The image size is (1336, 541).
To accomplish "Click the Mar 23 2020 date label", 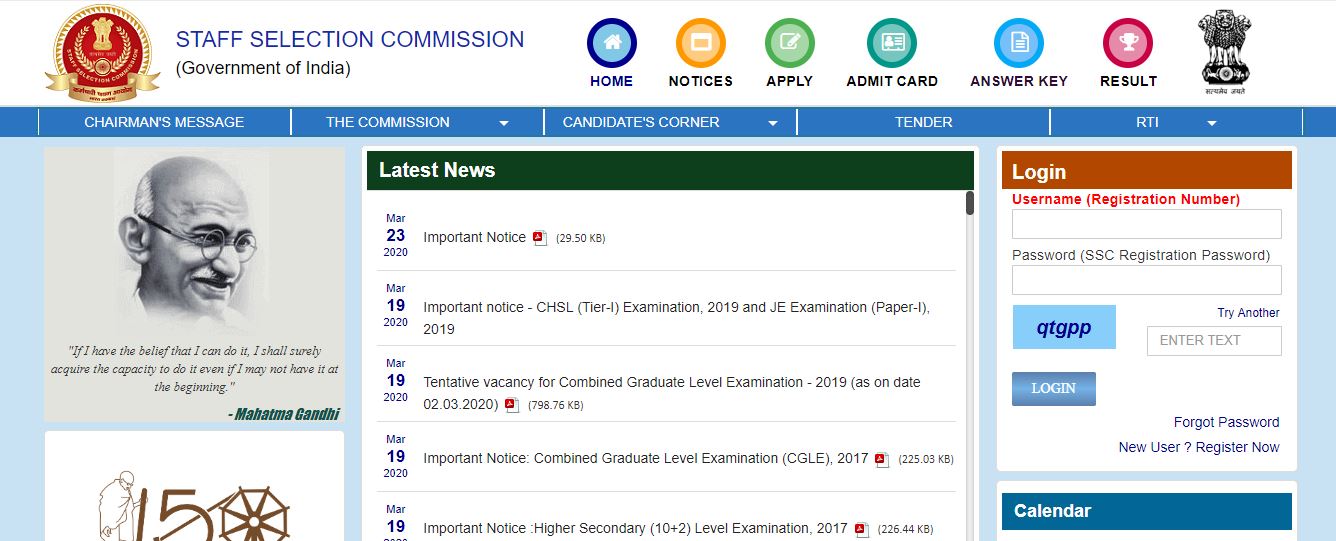I will (396, 235).
